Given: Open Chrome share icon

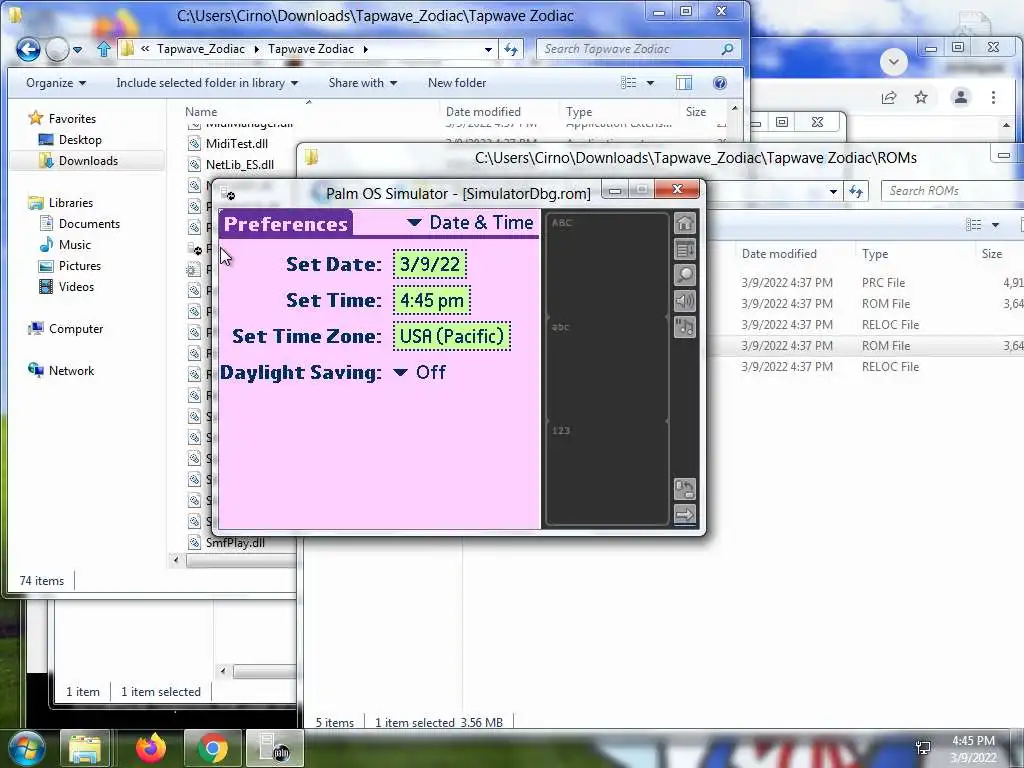Looking at the screenshot, I should (x=889, y=98).
